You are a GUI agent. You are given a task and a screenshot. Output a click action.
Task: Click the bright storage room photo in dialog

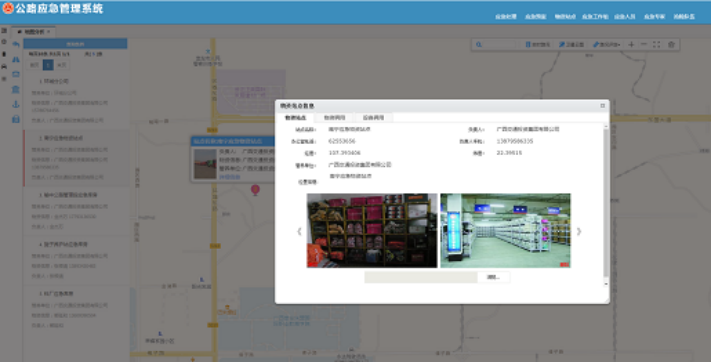pyautogui.click(x=505, y=231)
